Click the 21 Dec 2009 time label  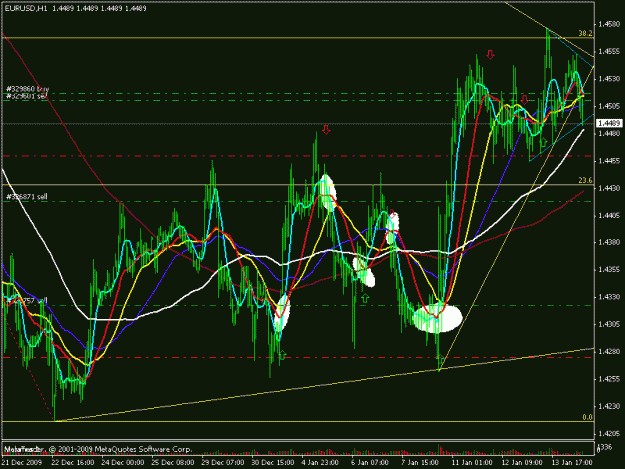pyautogui.click(x=21, y=463)
